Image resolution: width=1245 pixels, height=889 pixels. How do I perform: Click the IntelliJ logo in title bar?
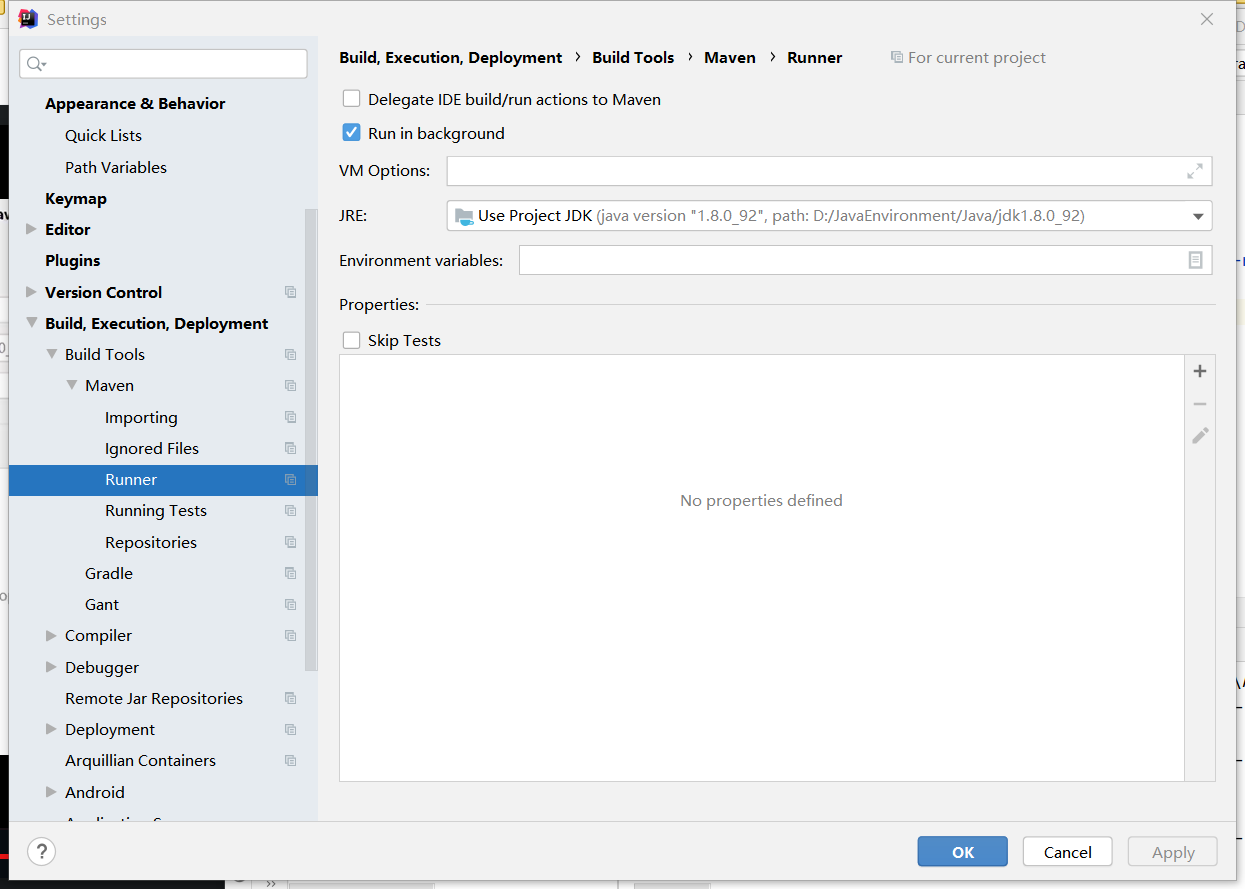(x=28, y=19)
